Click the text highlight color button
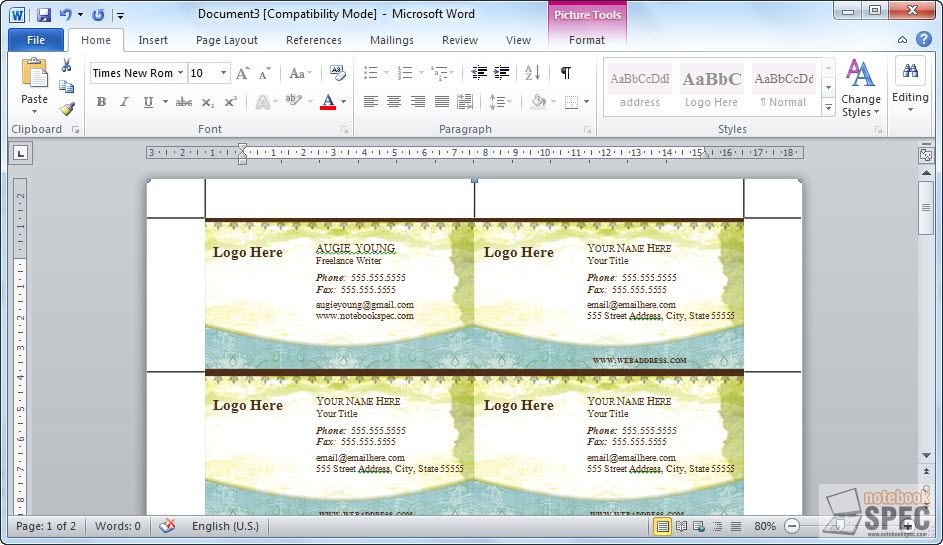Screen dimensions: 943x545 [294, 102]
